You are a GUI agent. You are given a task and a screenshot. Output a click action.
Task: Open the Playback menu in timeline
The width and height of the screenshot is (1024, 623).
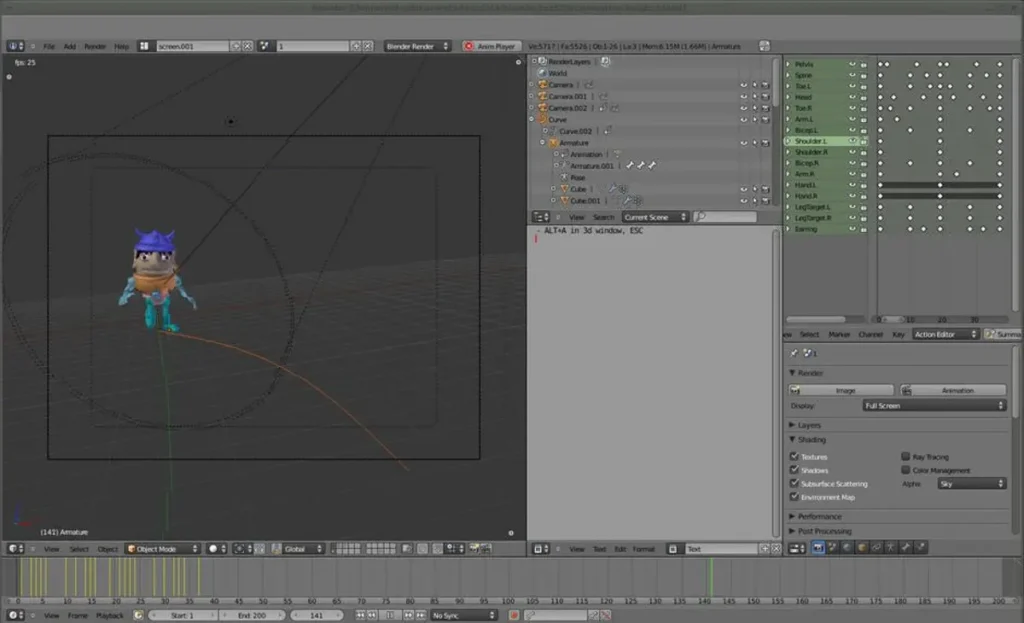110,615
